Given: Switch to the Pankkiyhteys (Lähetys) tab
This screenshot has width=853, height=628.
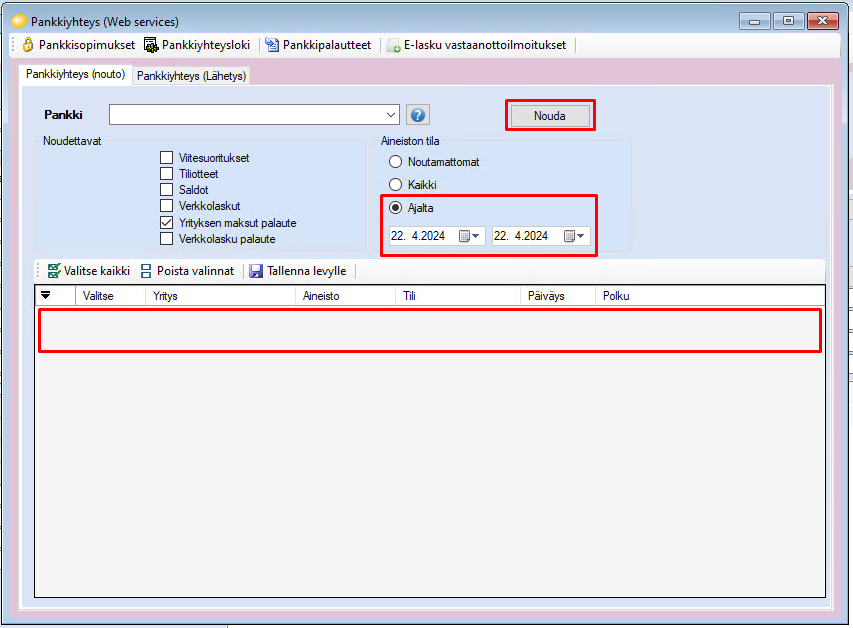Looking at the screenshot, I should coord(191,75).
